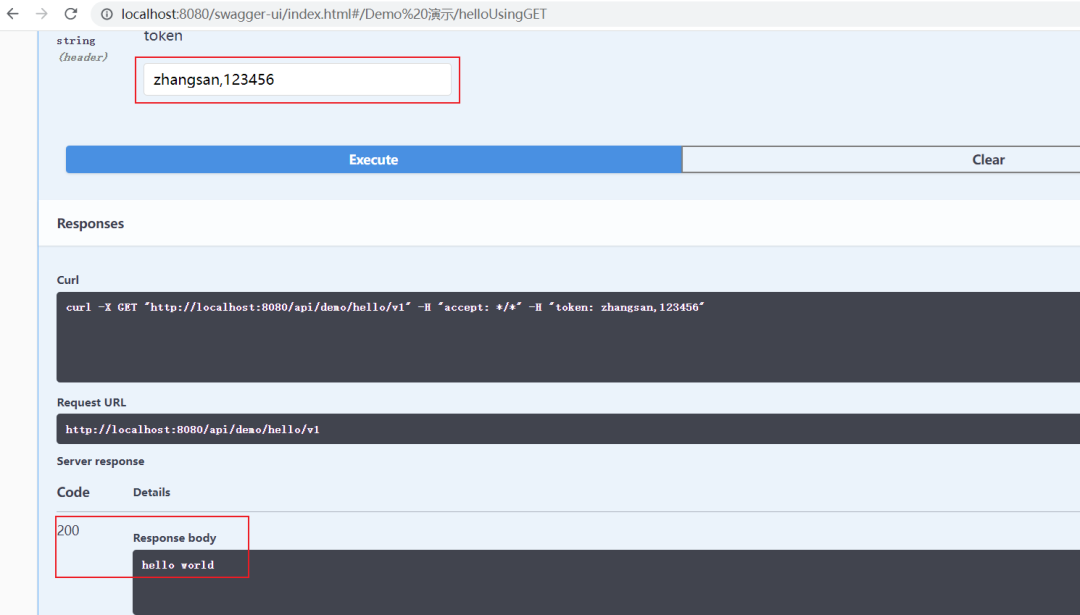
Task: Select the hello world response text
Action: [x=178, y=565]
